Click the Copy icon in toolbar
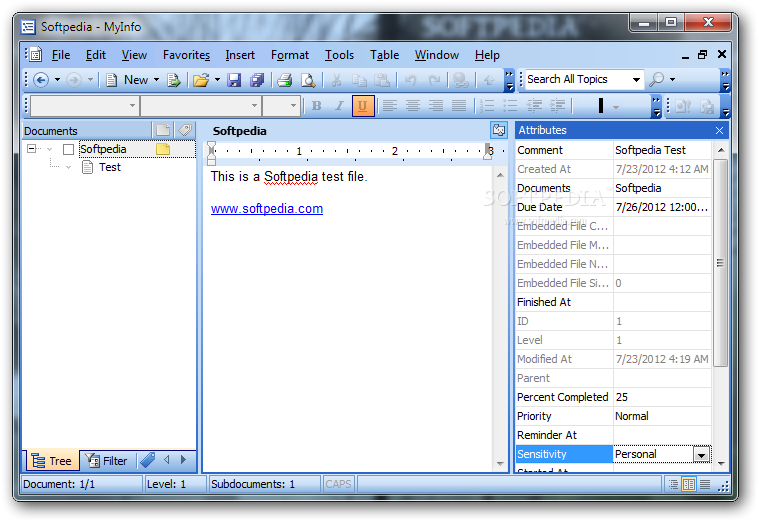This screenshot has width=759, height=522. click(x=359, y=80)
